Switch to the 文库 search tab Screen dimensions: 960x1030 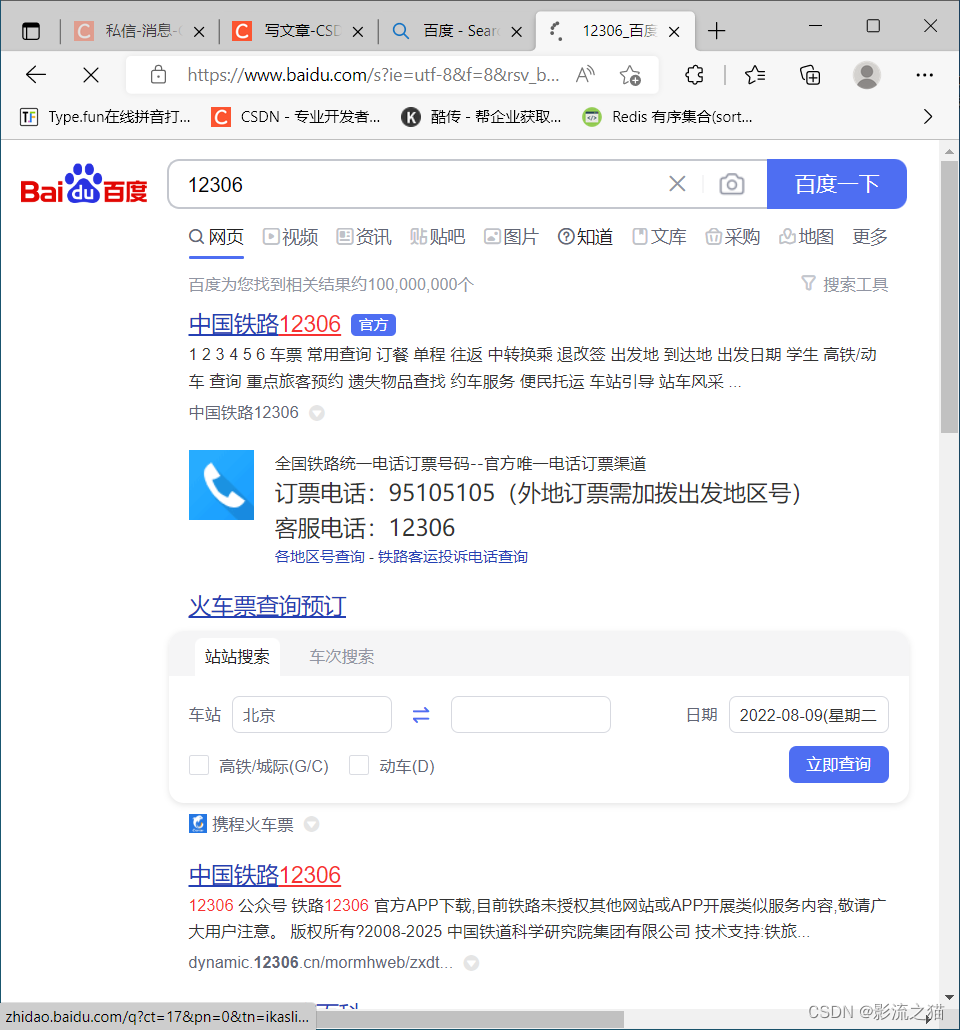pyautogui.click(x=659, y=236)
